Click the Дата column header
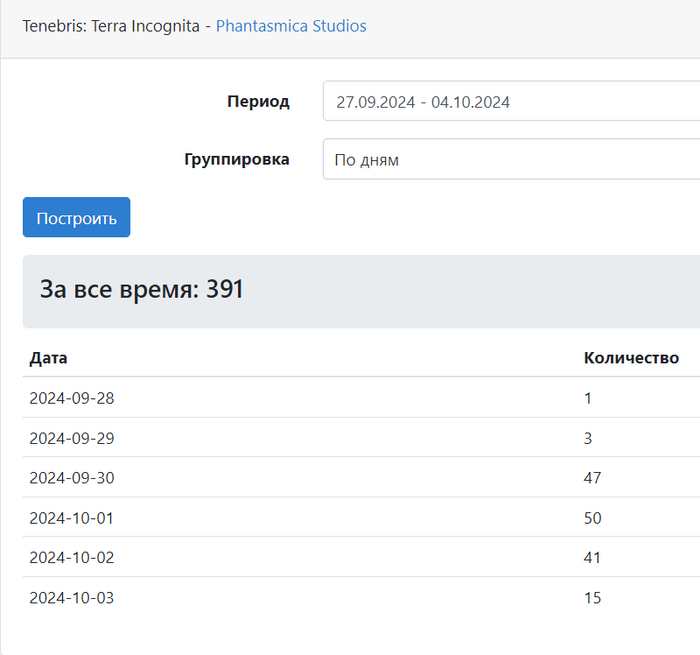Screen dimensions: 700x655 [x=49, y=358]
